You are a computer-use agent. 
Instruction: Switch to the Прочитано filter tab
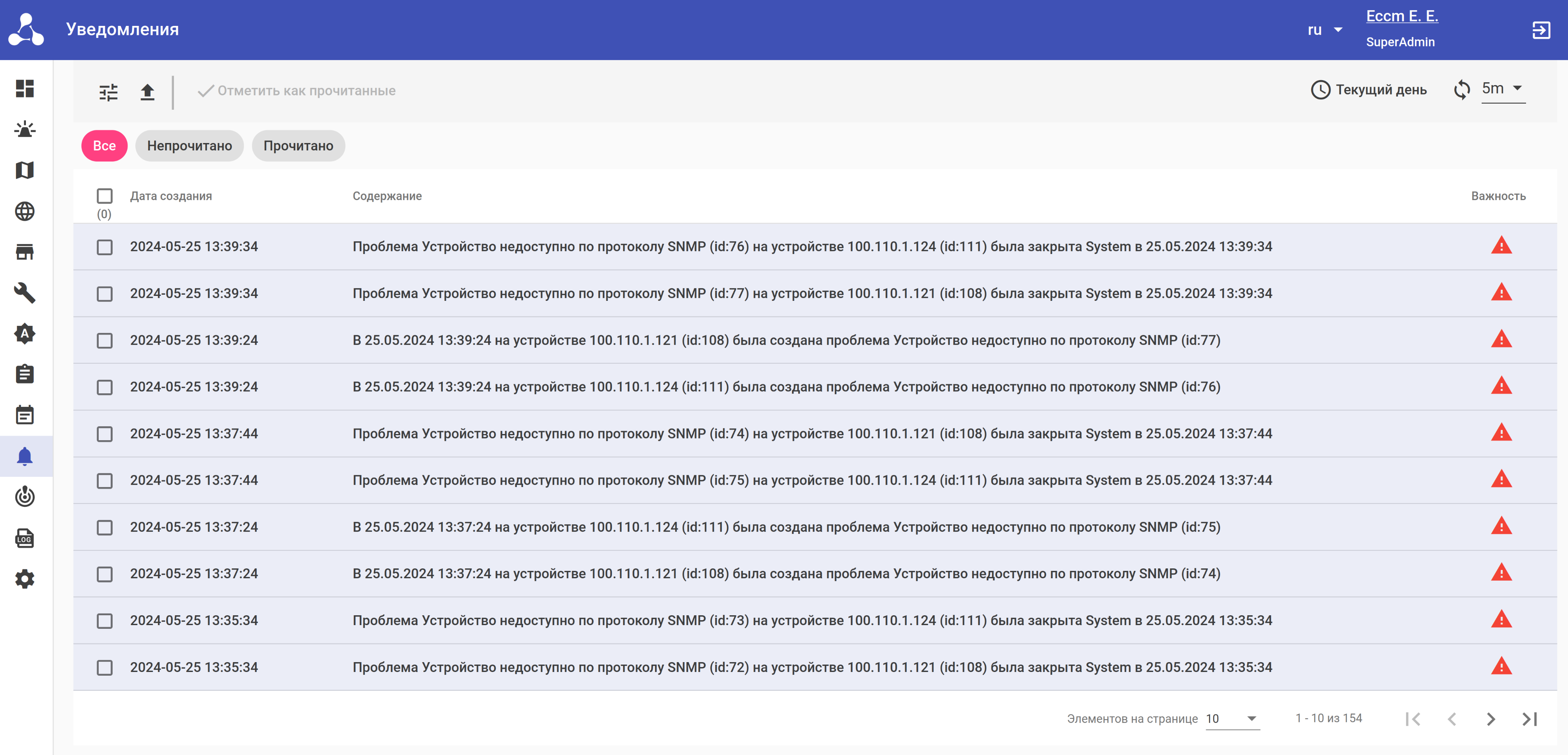pos(298,146)
